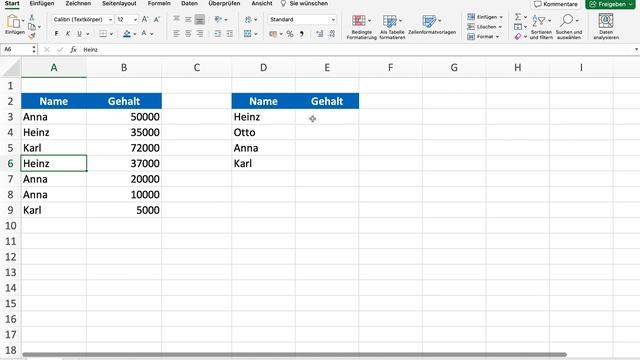Toggle bottom align highlighted button

200,19
